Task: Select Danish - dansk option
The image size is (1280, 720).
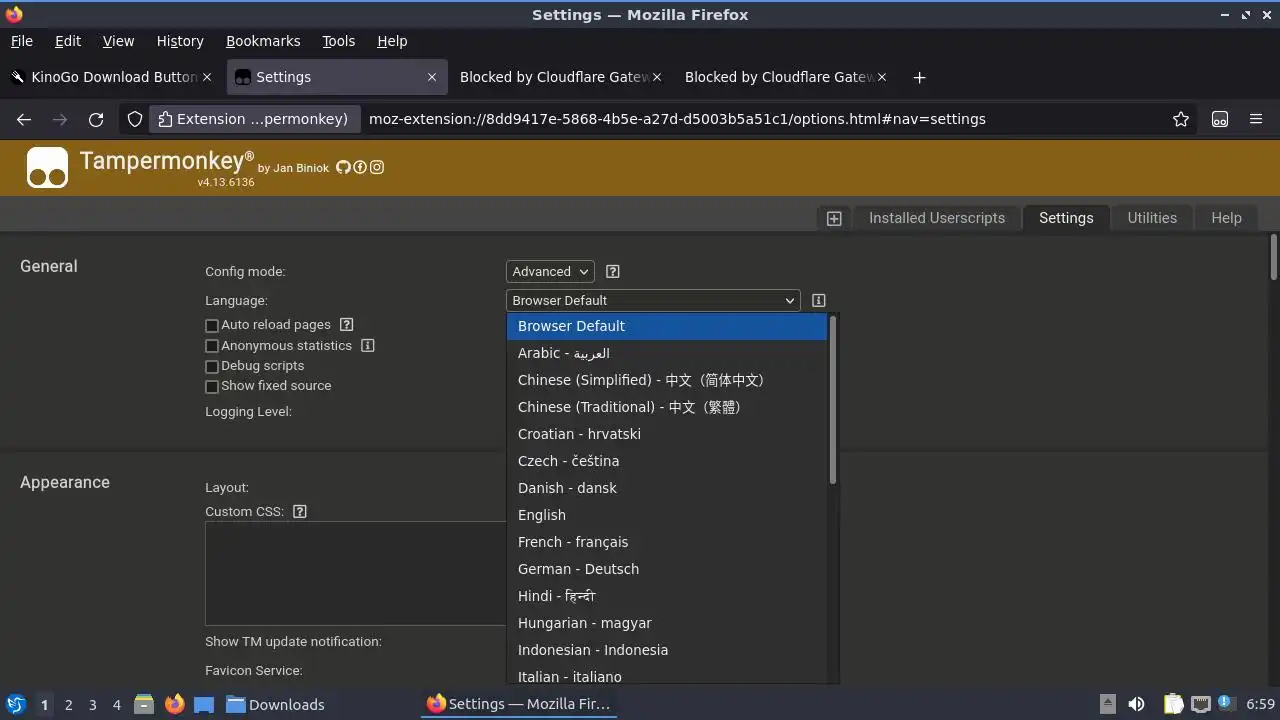Action: click(x=667, y=488)
